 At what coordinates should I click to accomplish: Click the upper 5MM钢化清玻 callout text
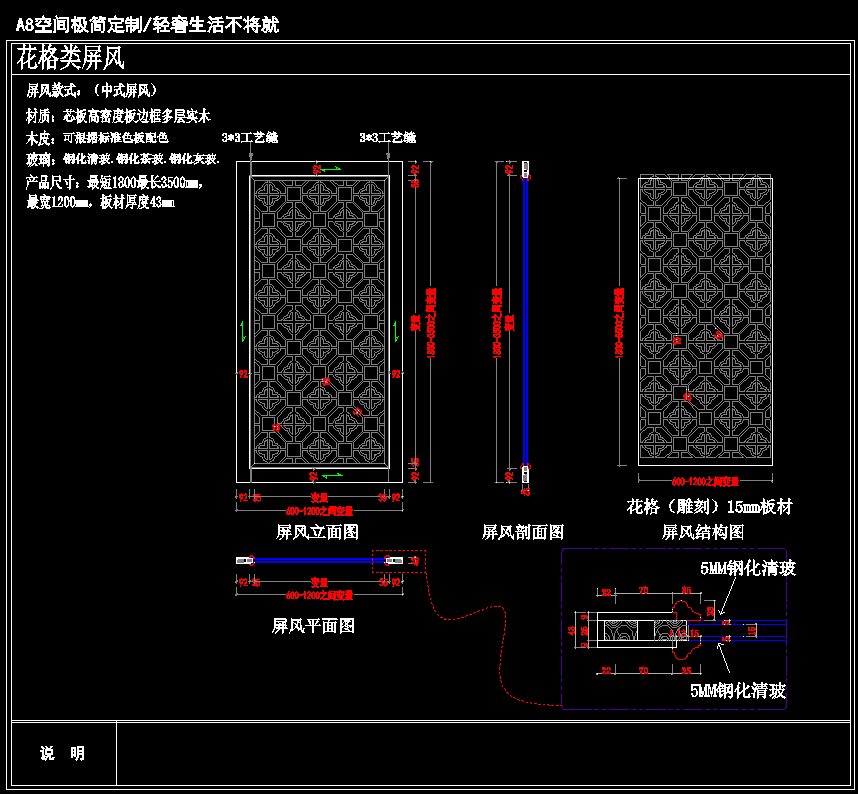[748, 569]
